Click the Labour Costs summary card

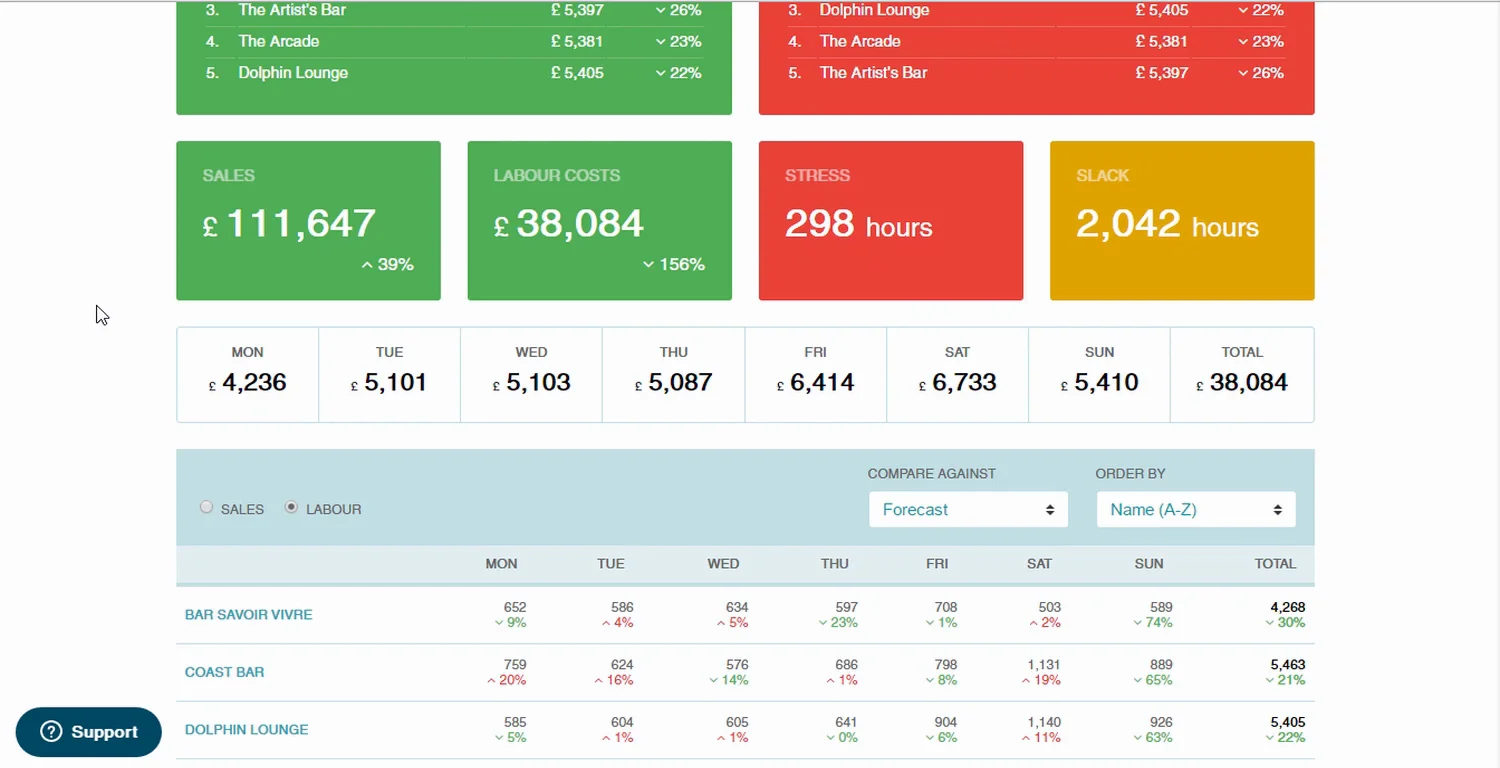600,220
